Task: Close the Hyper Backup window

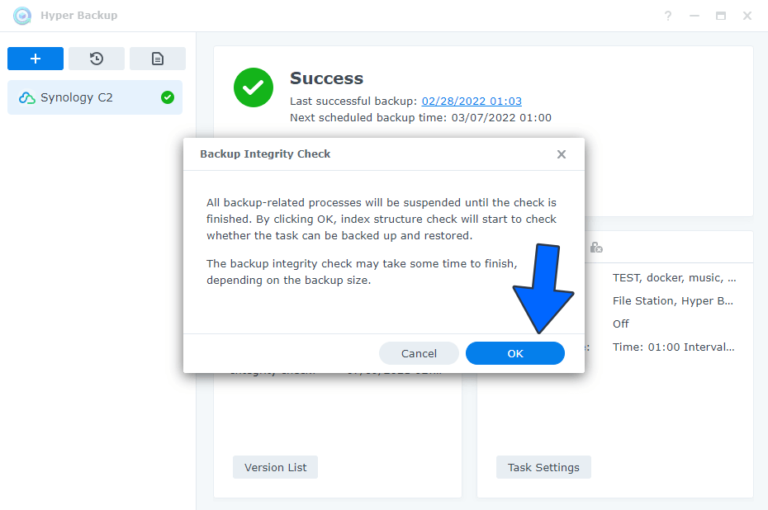Action: 747,16
